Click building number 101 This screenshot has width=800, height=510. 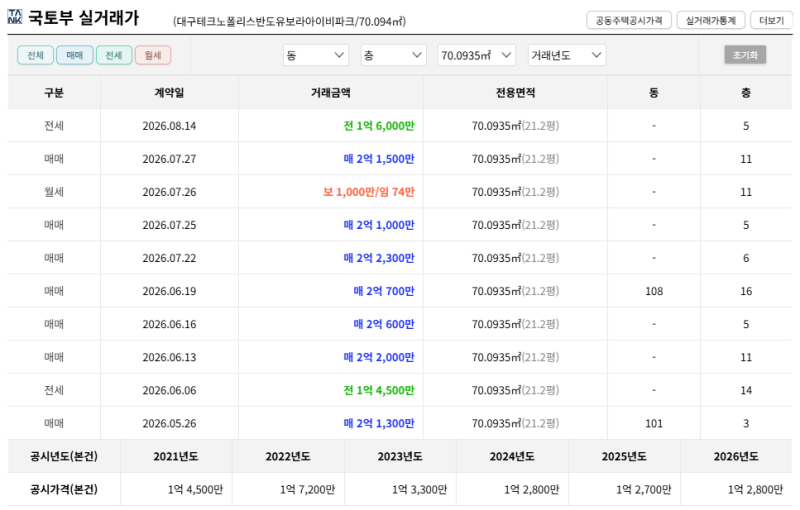pyautogui.click(x=654, y=423)
